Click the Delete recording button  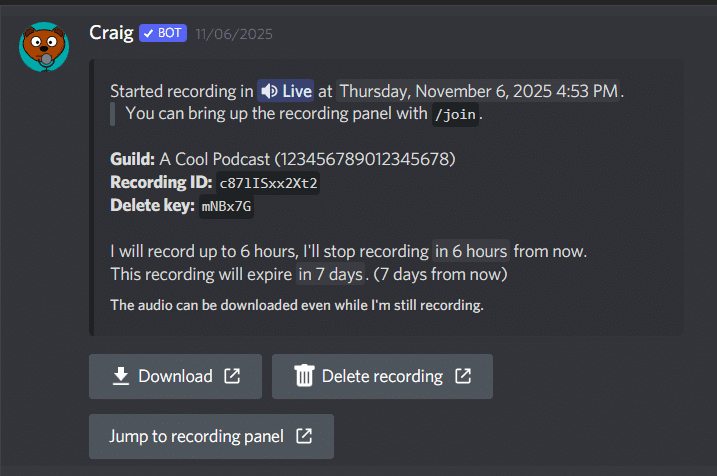pos(382,376)
